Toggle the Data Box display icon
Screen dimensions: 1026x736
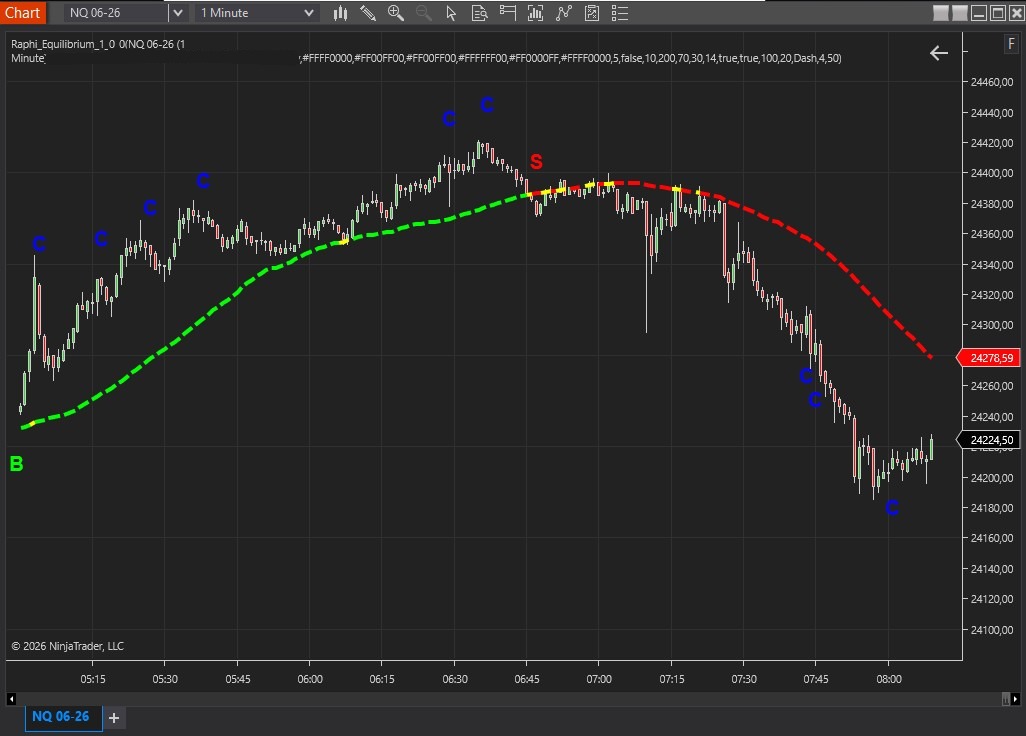[480, 13]
